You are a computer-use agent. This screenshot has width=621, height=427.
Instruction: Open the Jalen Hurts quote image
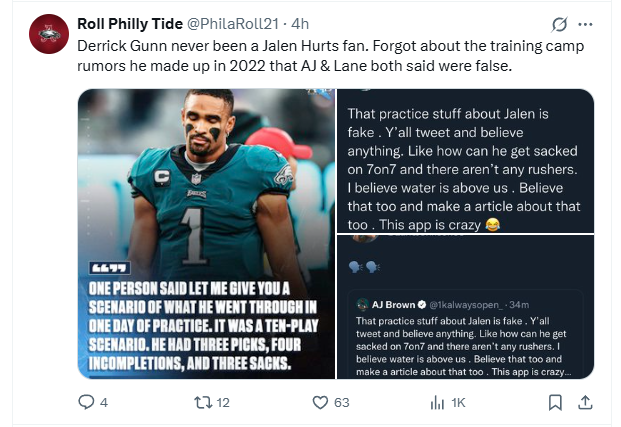point(207,233)
